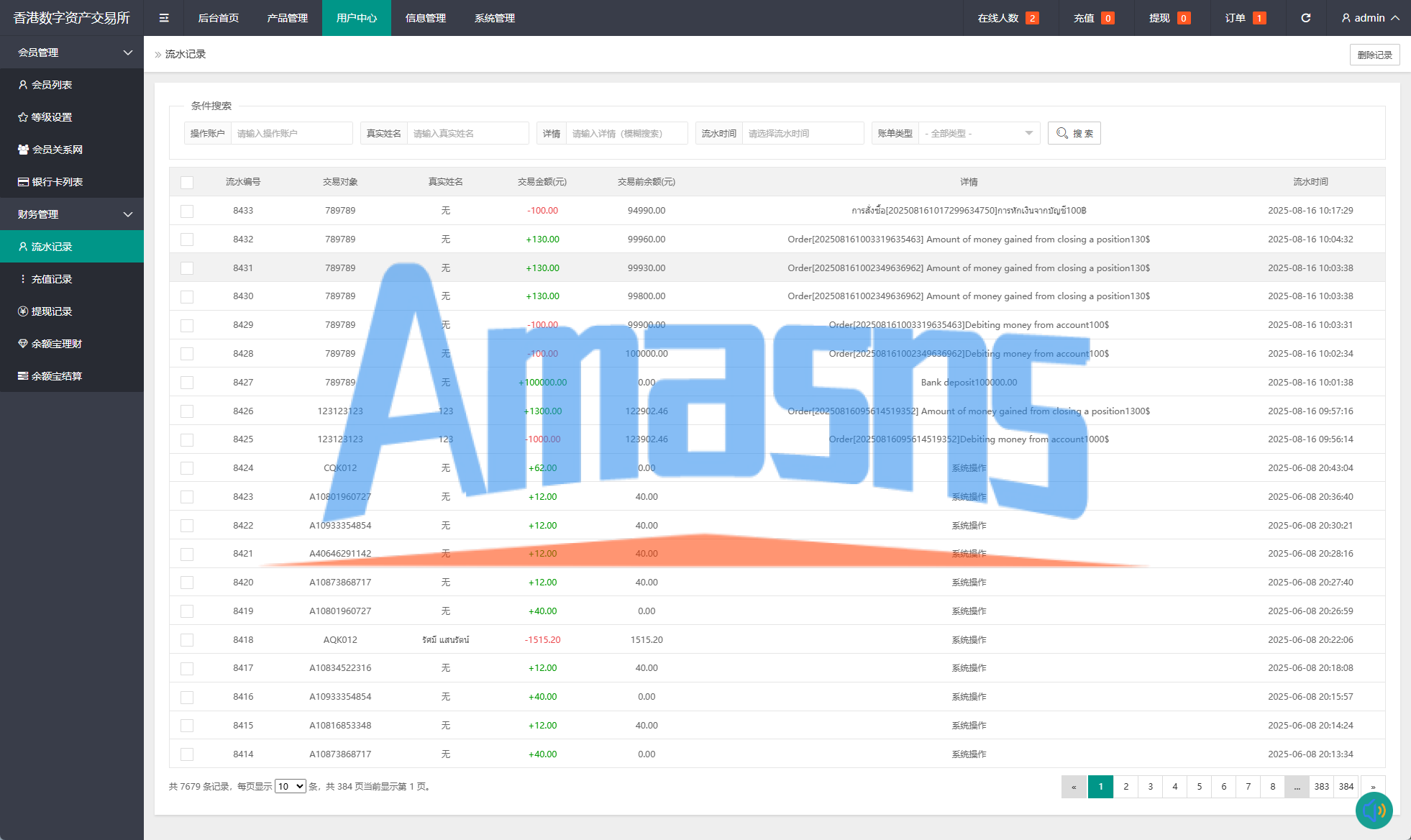Open the per-page count dropdown
Screen dimensions: 1411x840
290,786
